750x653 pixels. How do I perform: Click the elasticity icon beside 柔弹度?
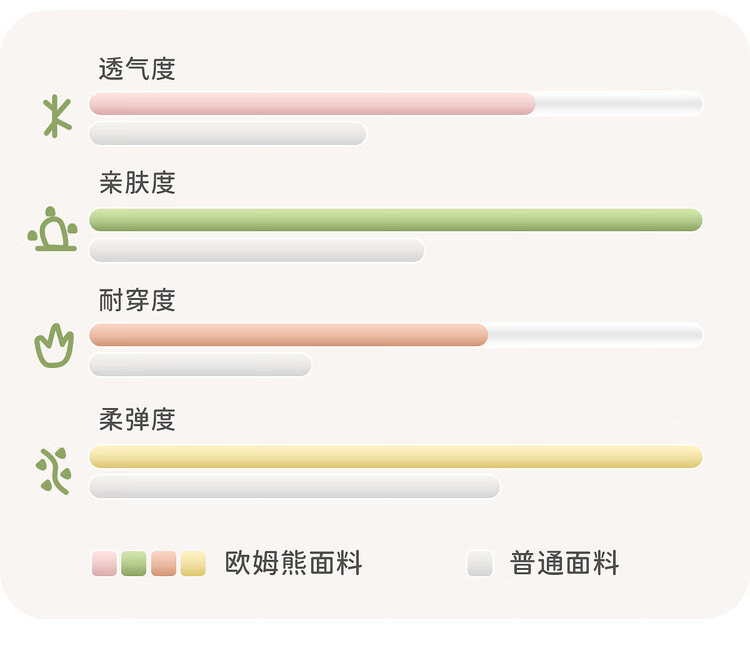(x=54, y=470)
